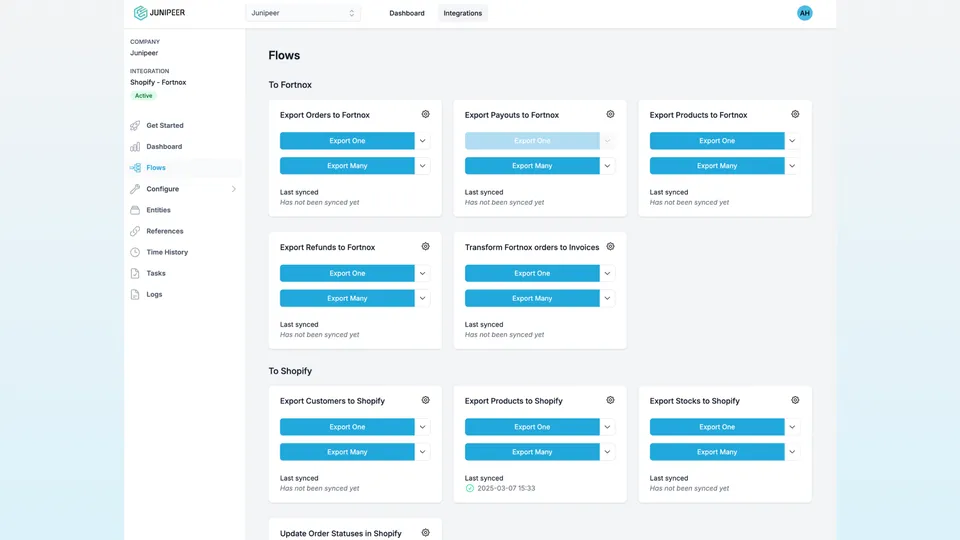
Task: Expand Export Many options for Stocks to Shopify
Action: click(x=792, y=452)
